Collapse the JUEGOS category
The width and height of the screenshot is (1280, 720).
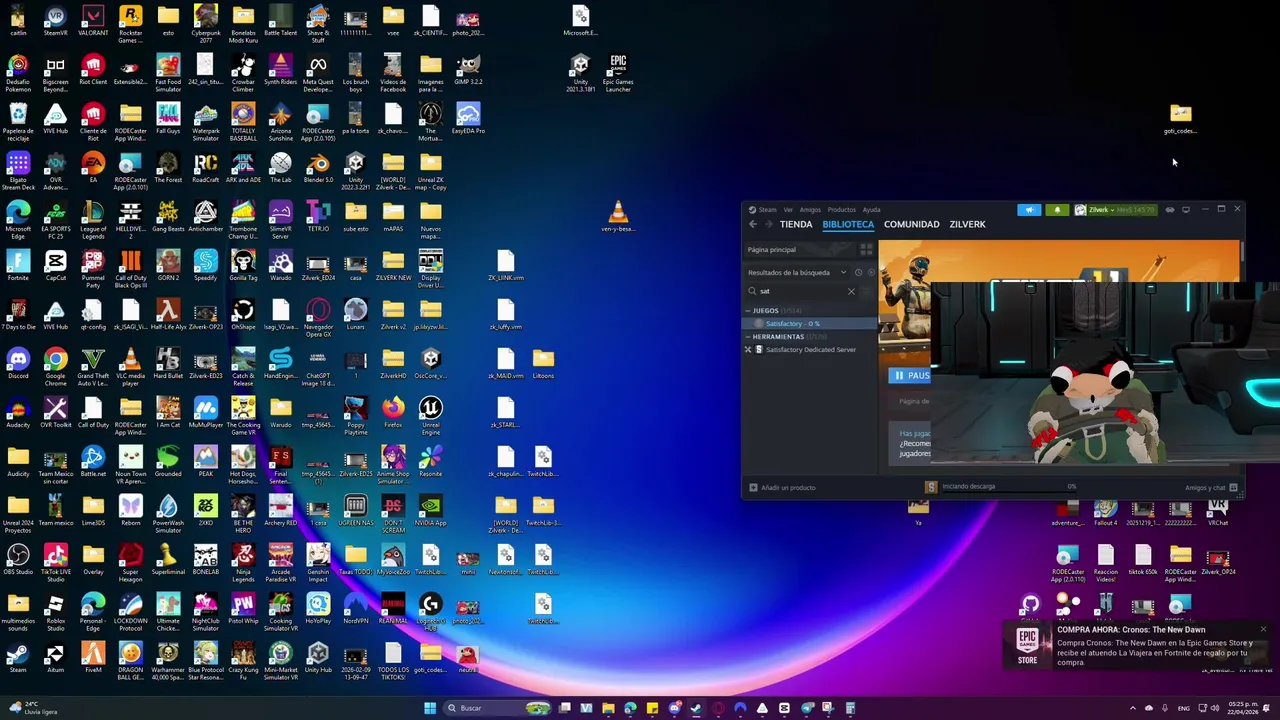point(747,311)
